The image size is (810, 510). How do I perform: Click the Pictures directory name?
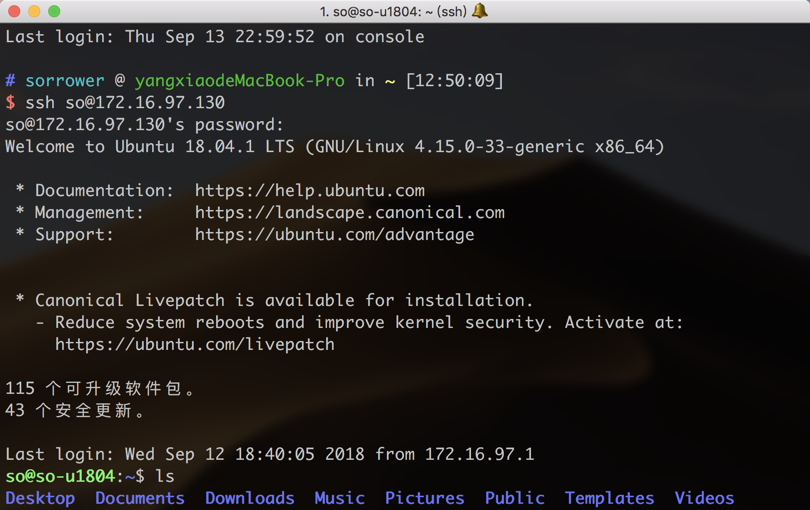click(x=424, y=497)
